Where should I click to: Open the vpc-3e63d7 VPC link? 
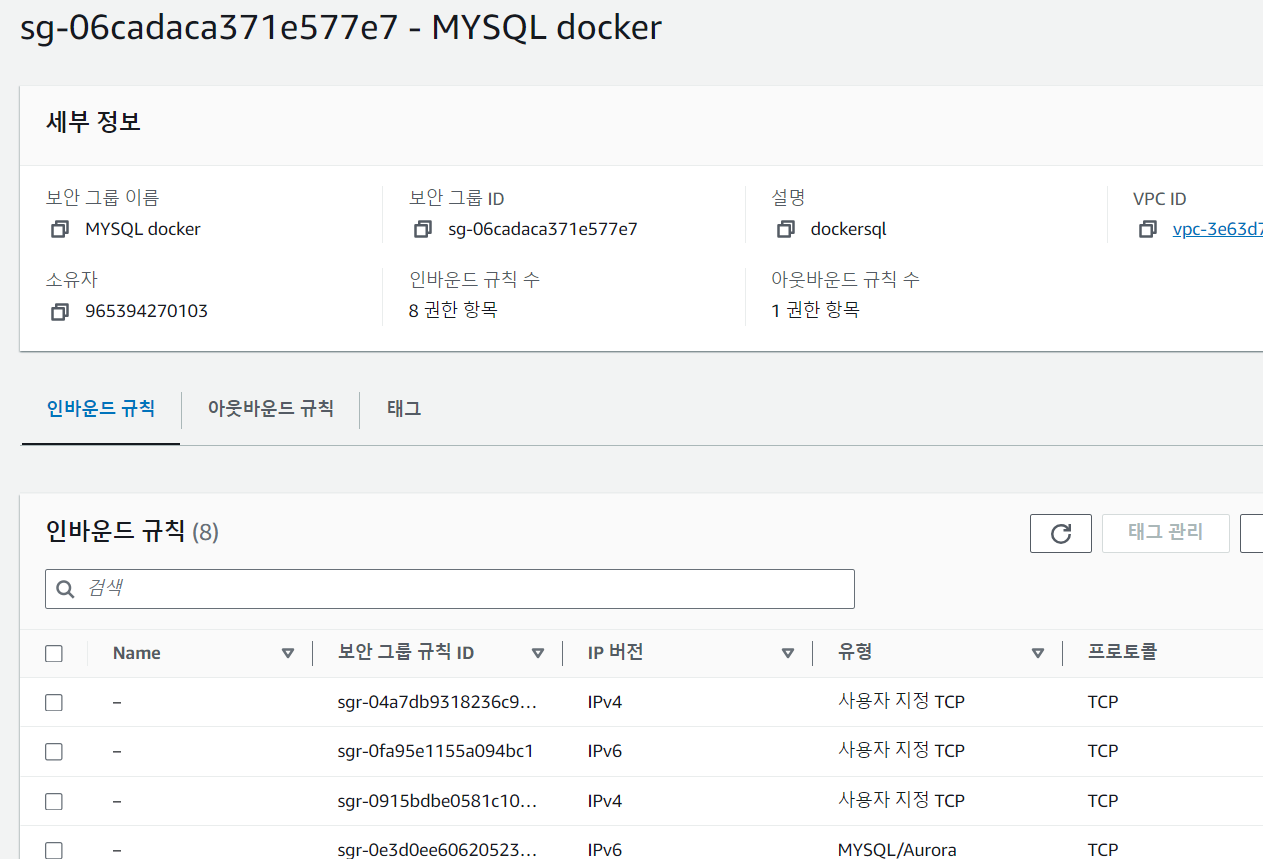point(1217,229)
